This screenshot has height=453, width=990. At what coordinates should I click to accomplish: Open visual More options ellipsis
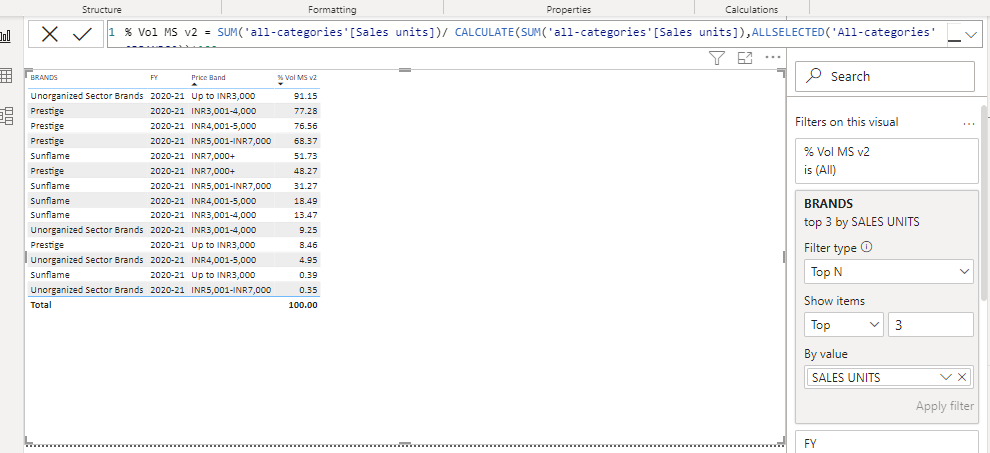click(x=773, y=57)
